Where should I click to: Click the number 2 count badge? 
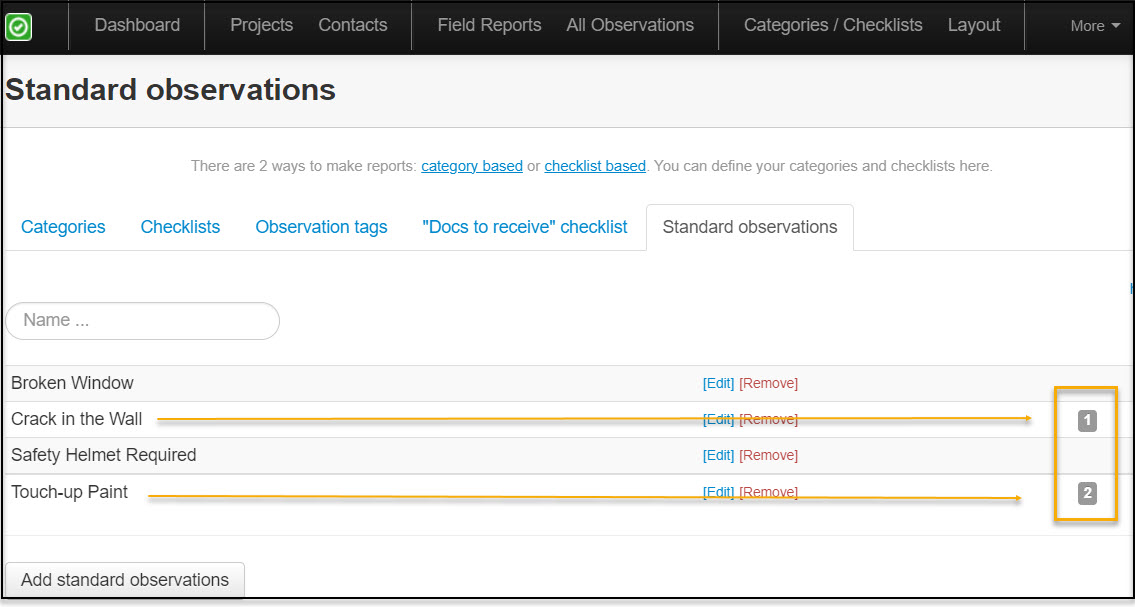pos(1087,492)
